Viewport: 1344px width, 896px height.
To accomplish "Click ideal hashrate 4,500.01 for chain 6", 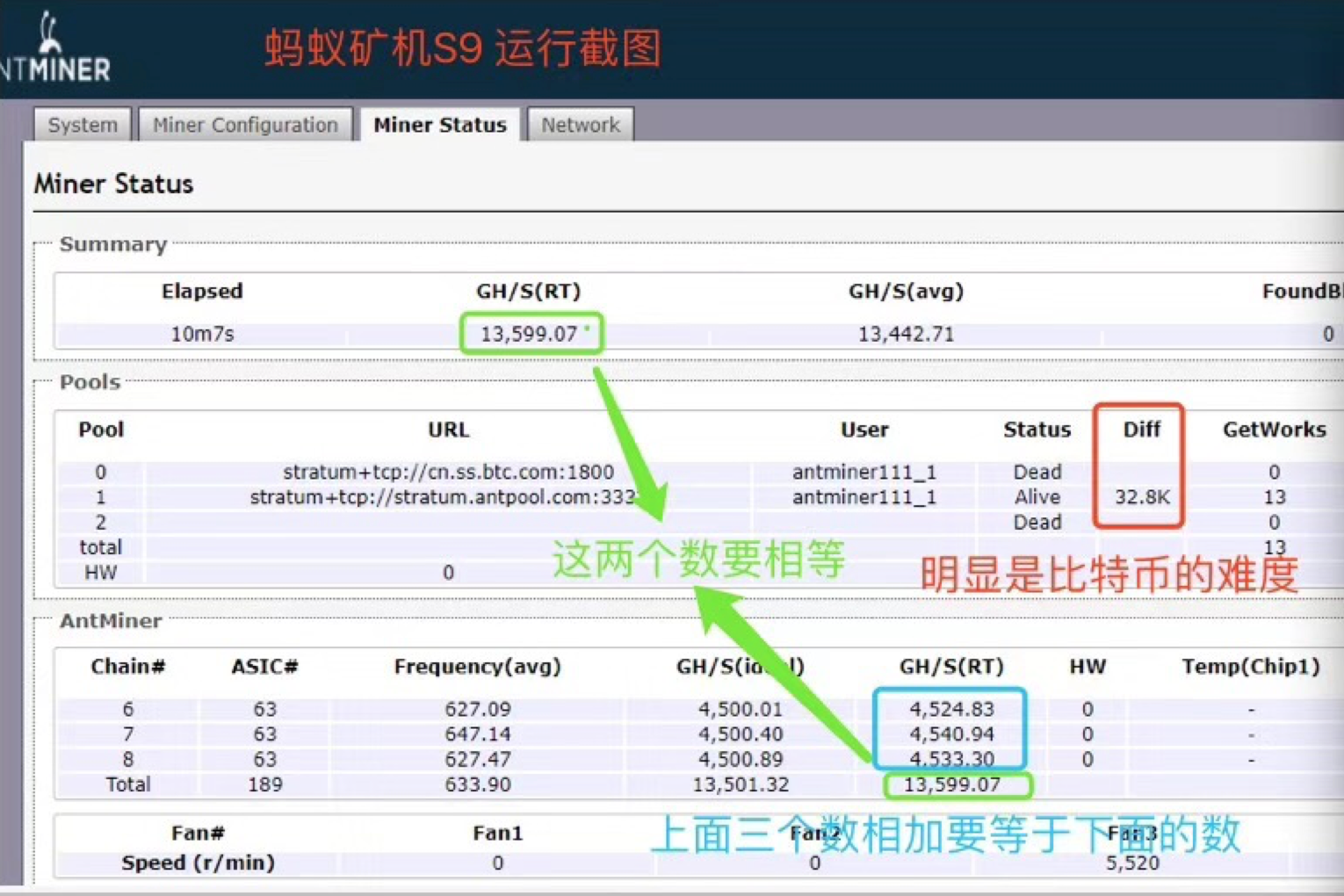I will pos(740,709).
